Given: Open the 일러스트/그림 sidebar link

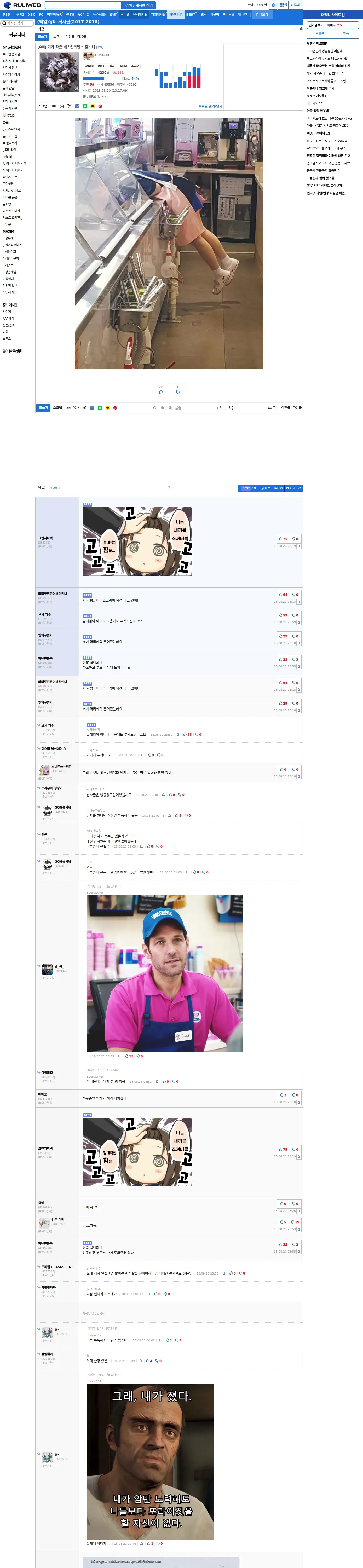Looking at the screenshot, I should [x=11, y=130].
